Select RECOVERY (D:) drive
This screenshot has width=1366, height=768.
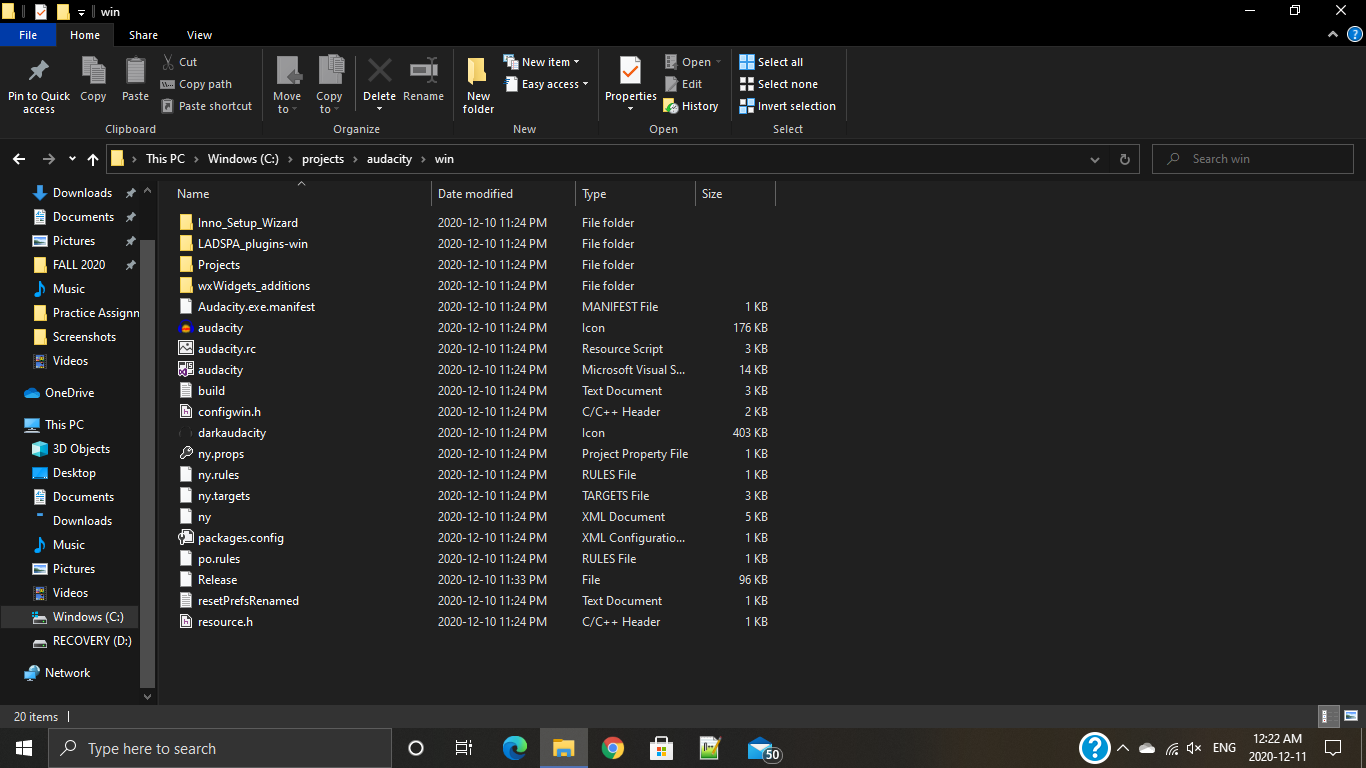click(x=92, y=641)
